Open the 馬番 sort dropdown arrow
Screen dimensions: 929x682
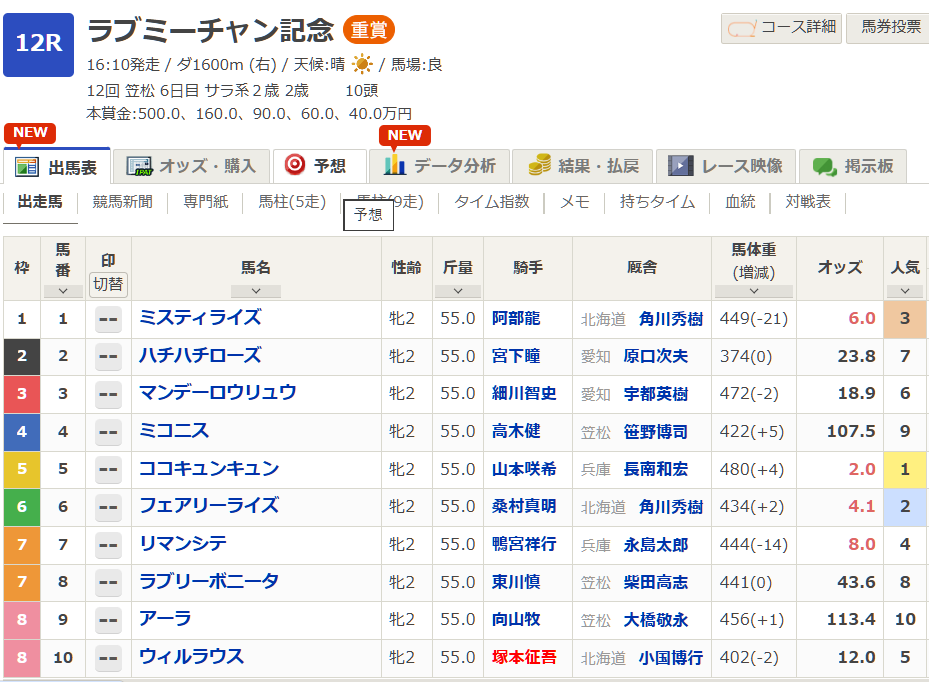point(62,290)
